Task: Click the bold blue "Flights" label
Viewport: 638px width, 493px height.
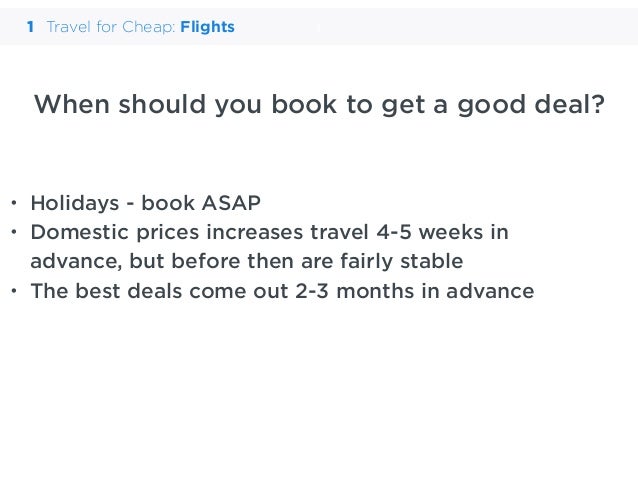Action: (208, 27)
